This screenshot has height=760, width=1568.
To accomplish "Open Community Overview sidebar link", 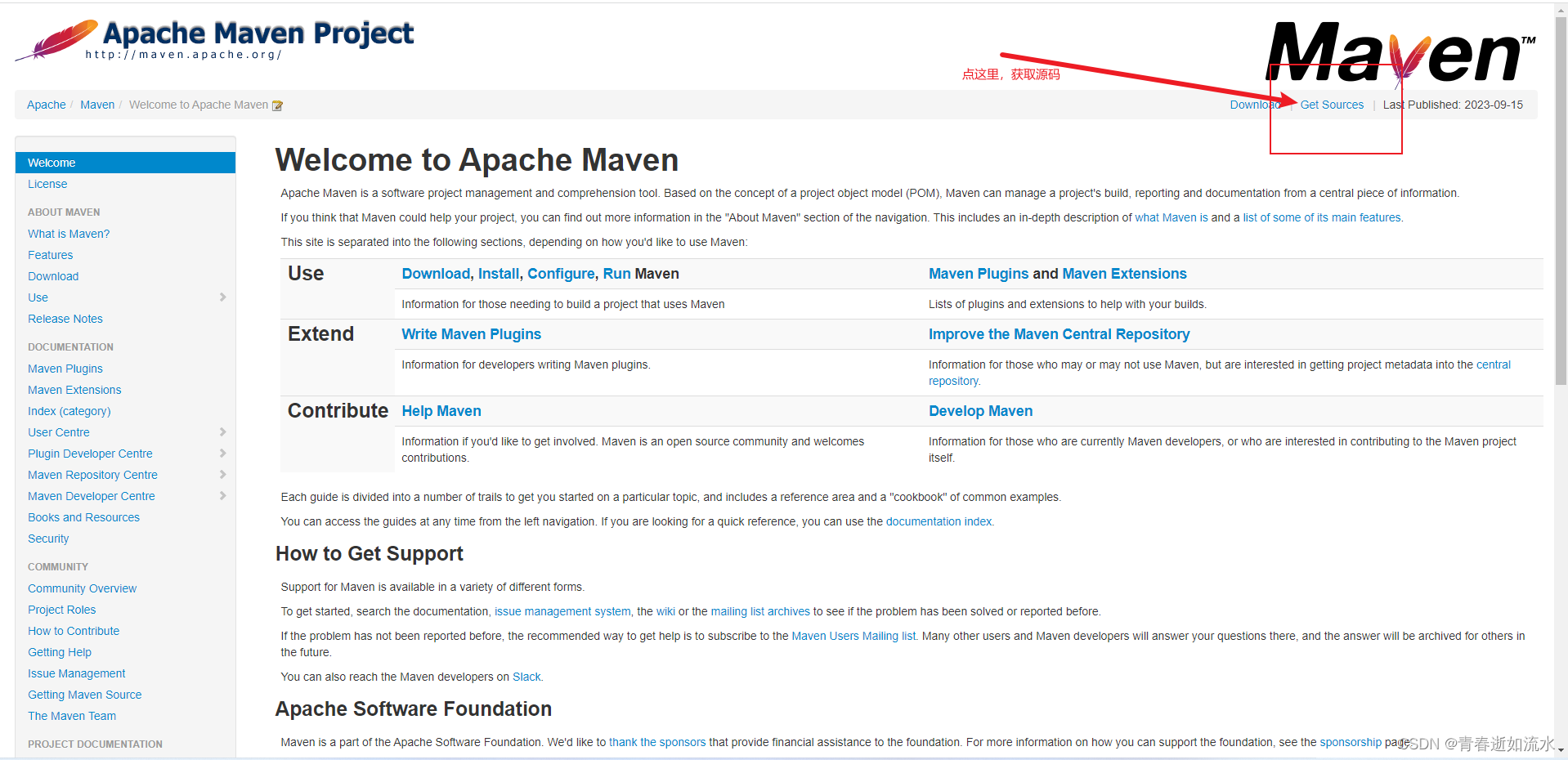I will 82,588.
